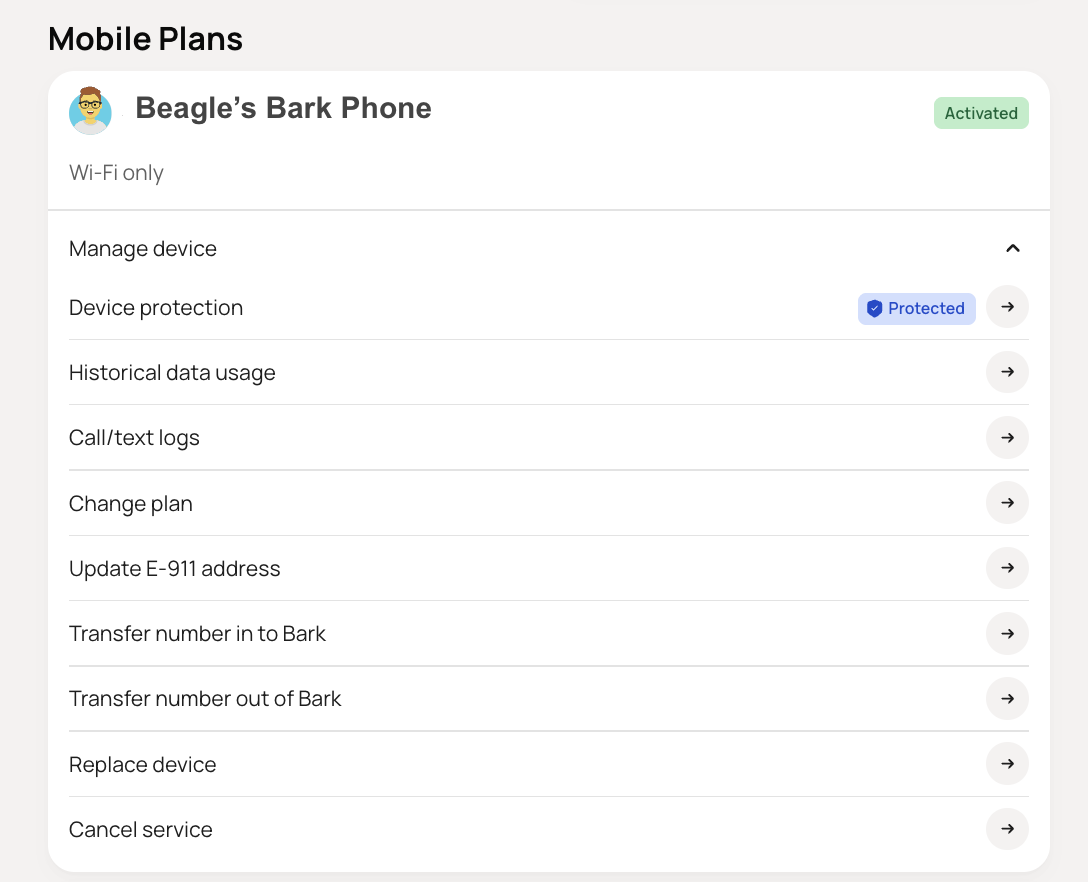Viewport: 1088px width, 882px height.
Task: Click the Beagle's Bark Phone title
Action: point(283,108)
